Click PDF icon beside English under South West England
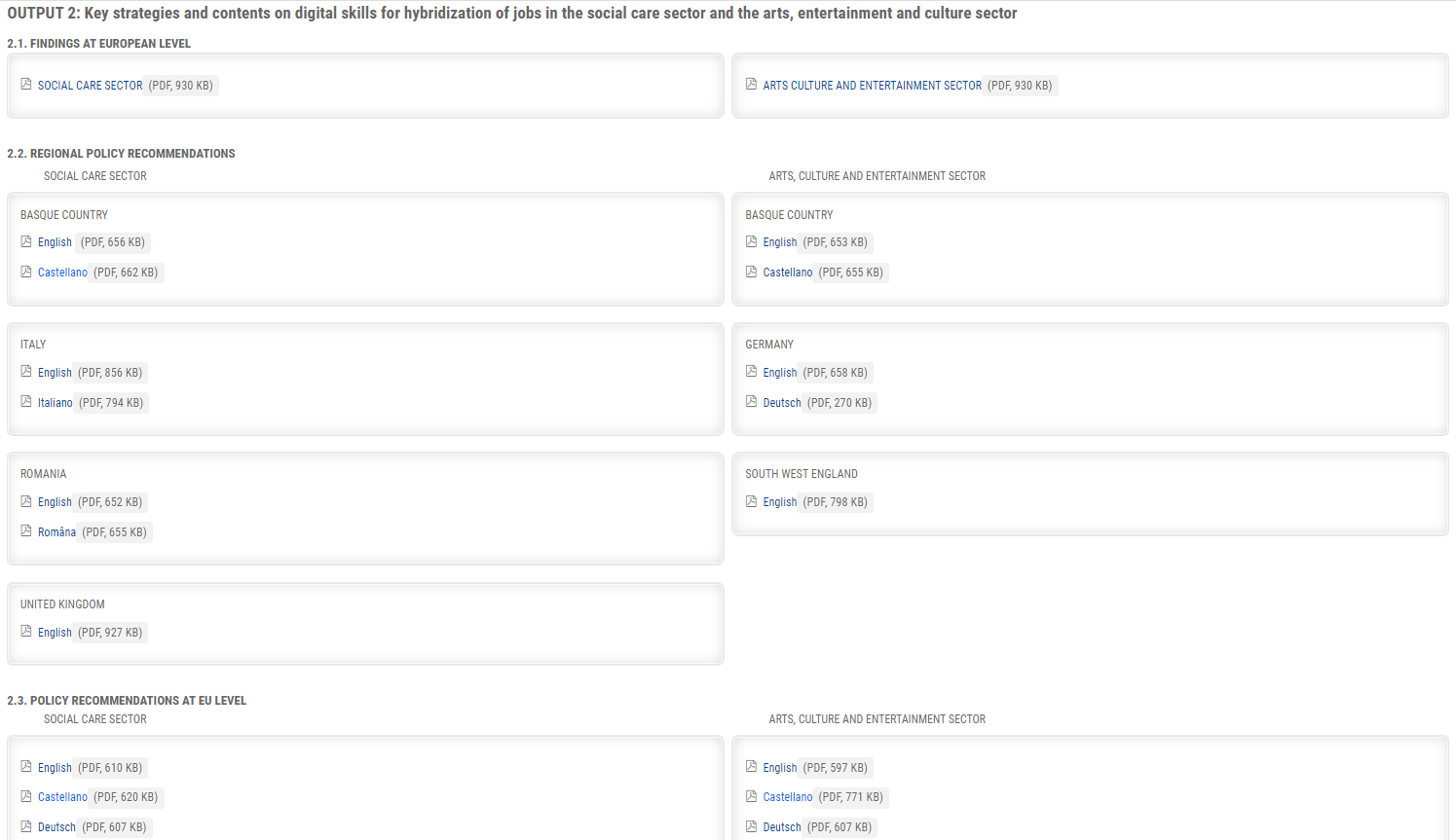The image size is (1456, 840). tap(751, 502)
